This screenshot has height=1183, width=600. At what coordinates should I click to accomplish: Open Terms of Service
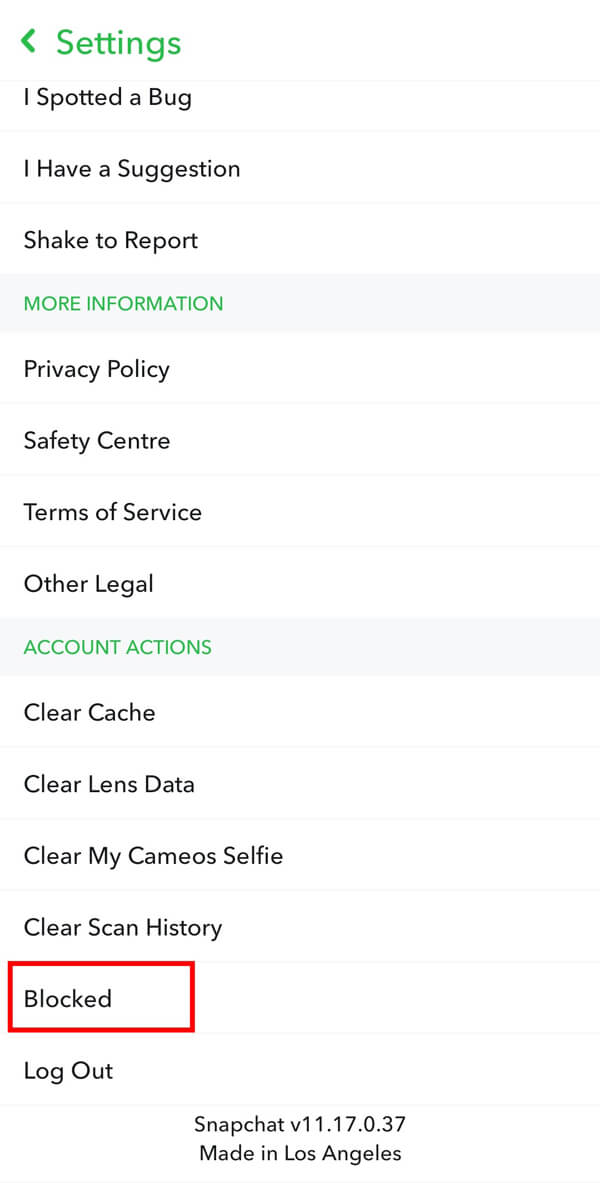[x=112, y=512]
